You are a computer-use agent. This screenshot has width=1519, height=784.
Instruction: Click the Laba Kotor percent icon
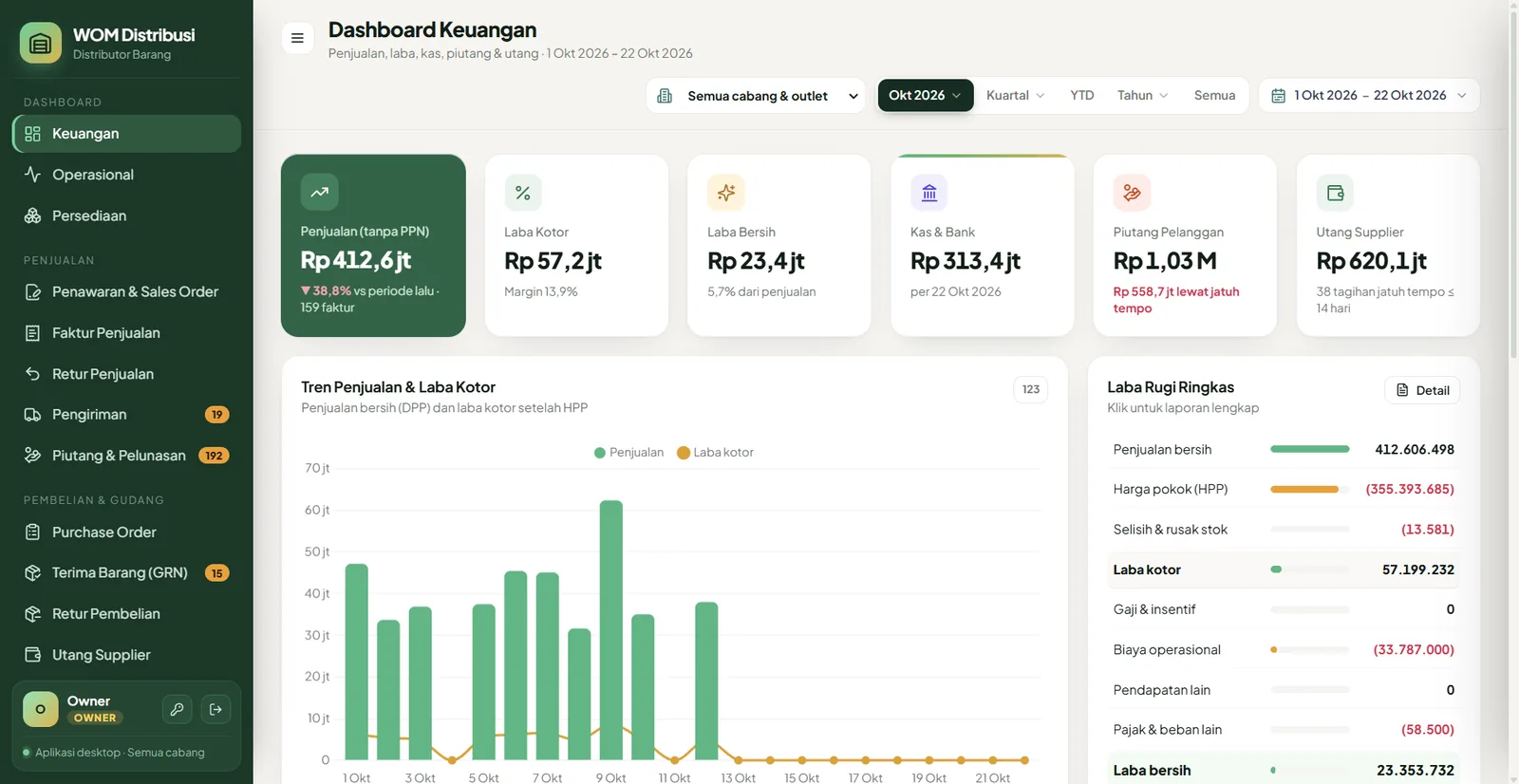[x=522, y=193]
